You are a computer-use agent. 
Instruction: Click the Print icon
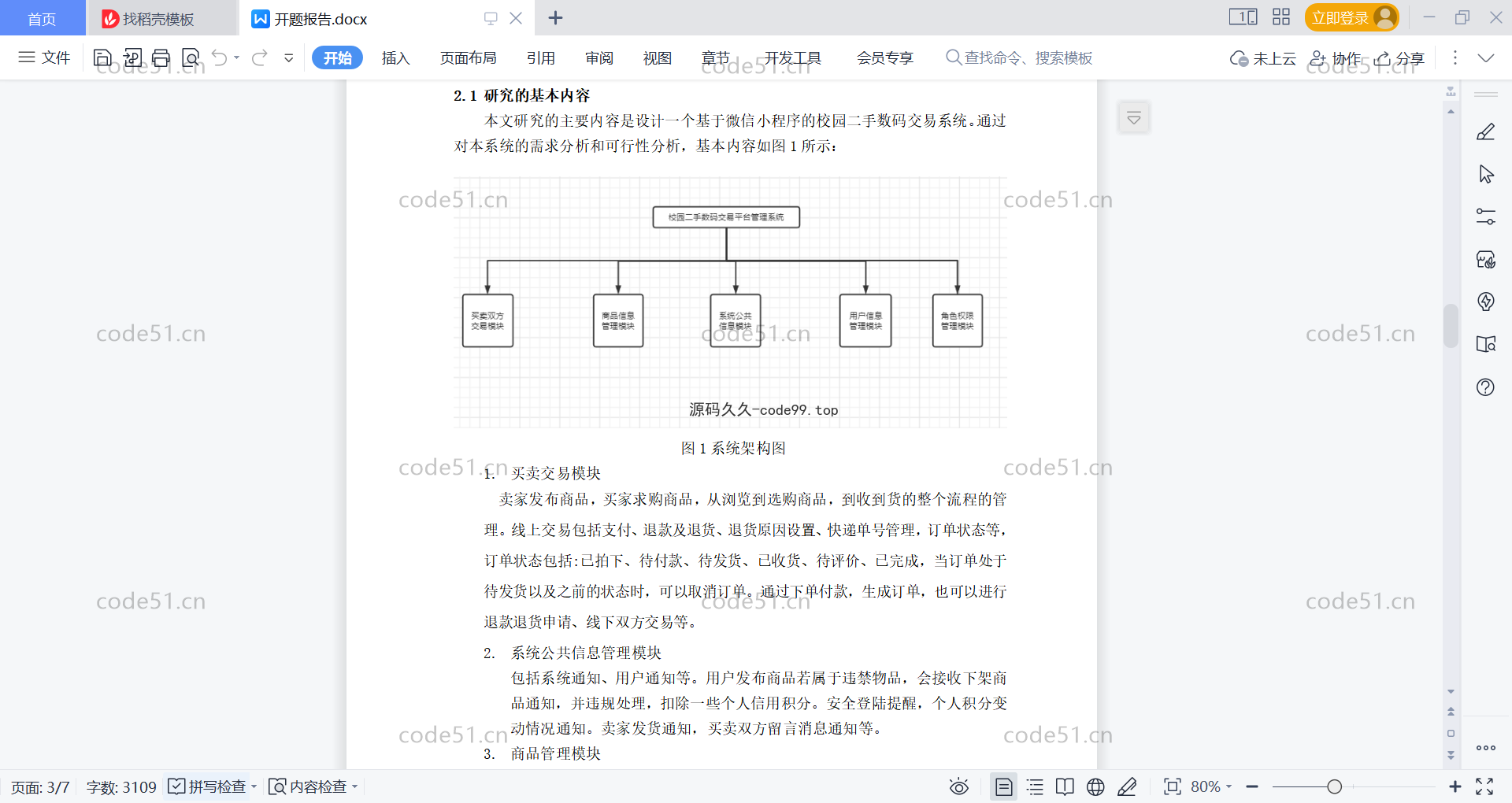point(161,57)
